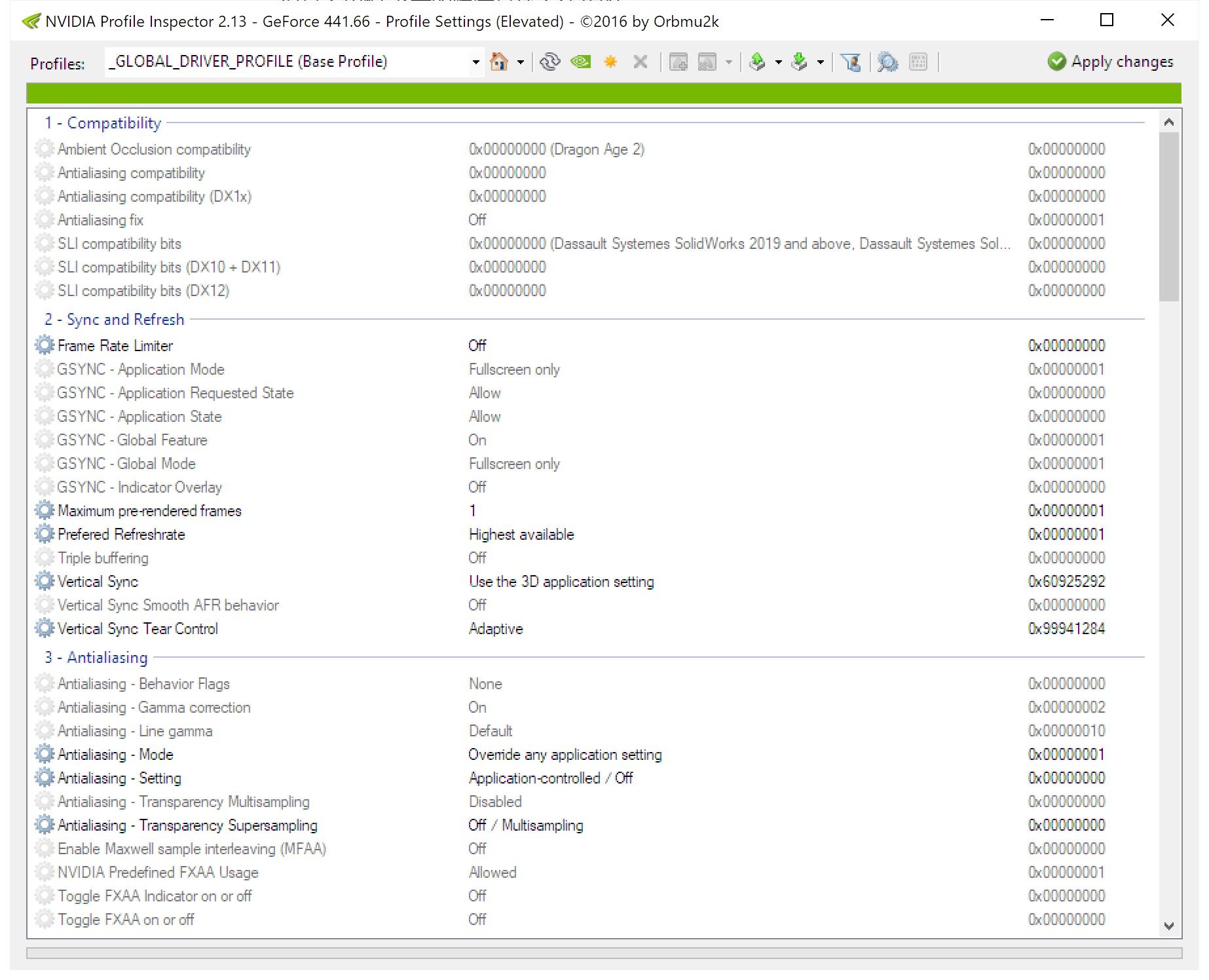Select the 3 - Antialiasing section header
Image resolution: width=1209 pixels, height=980 pixels.
(x=96, y=657)
